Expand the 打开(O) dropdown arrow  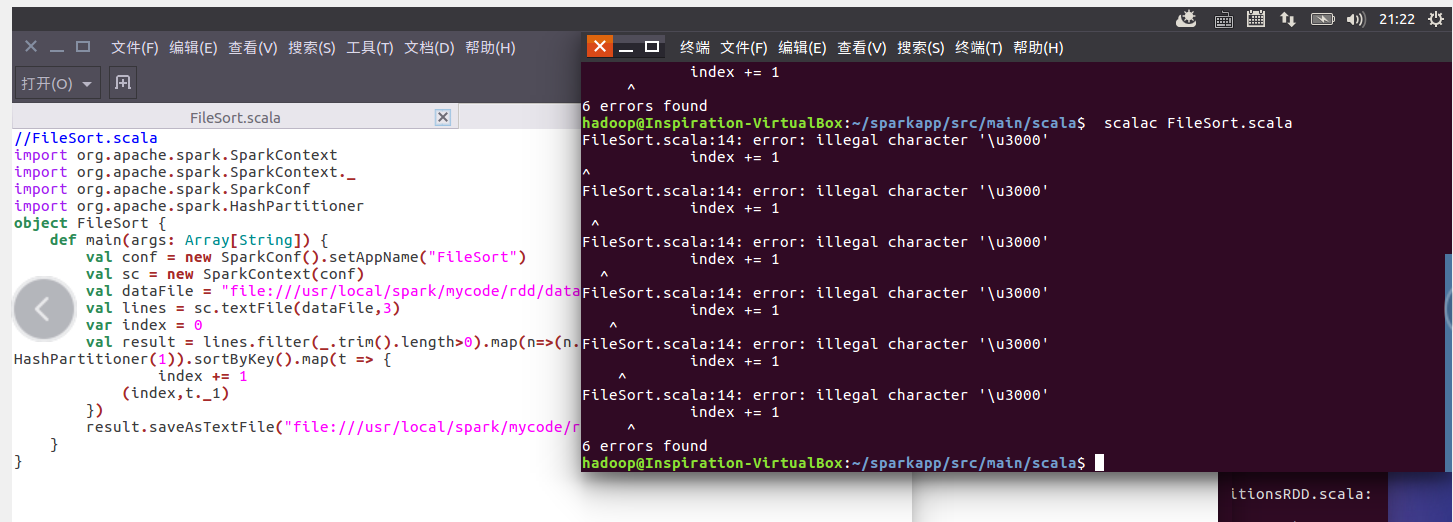click(x=88, y=84)
